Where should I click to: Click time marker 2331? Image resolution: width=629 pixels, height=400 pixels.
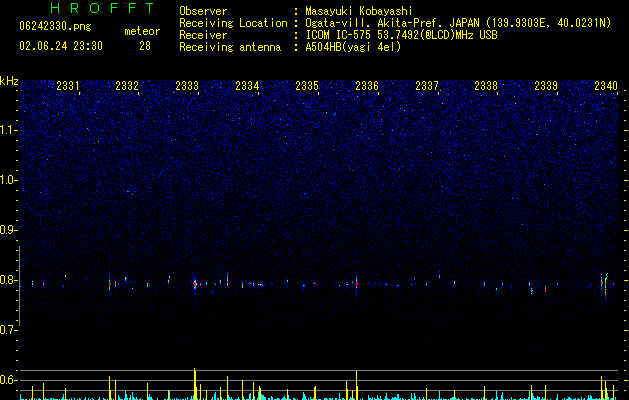(68, 85)
